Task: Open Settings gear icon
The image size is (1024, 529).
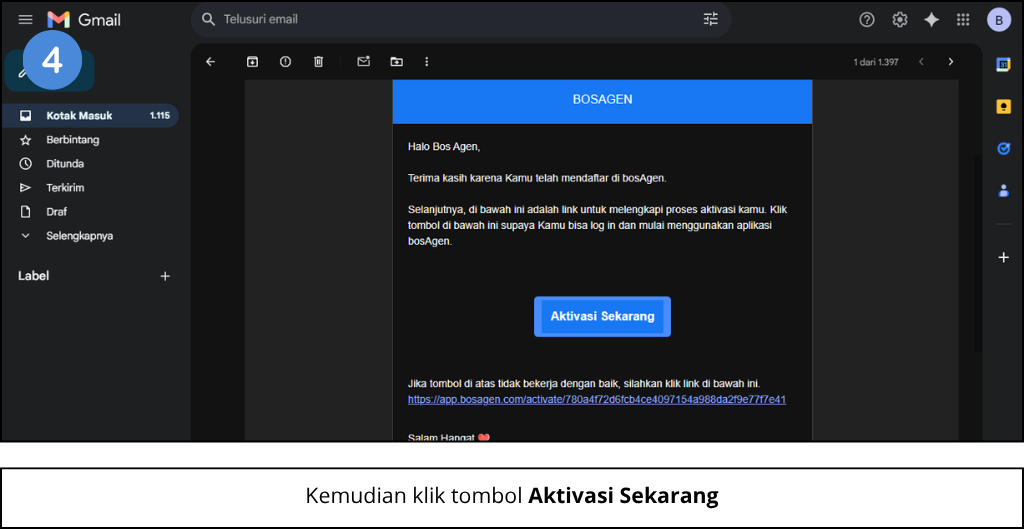Action: (x=900, y=20)
